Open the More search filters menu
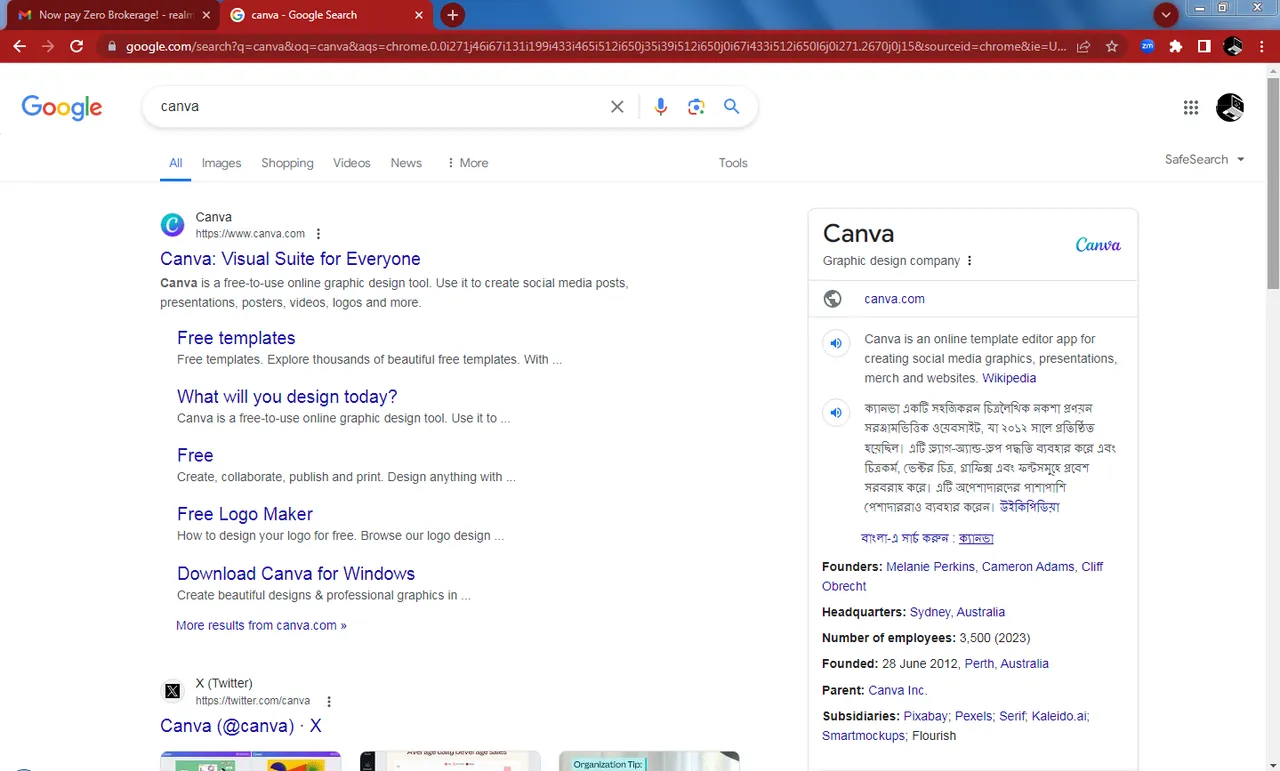The height and width of the screenshot is (771, 1280). (x=467, y=163)
